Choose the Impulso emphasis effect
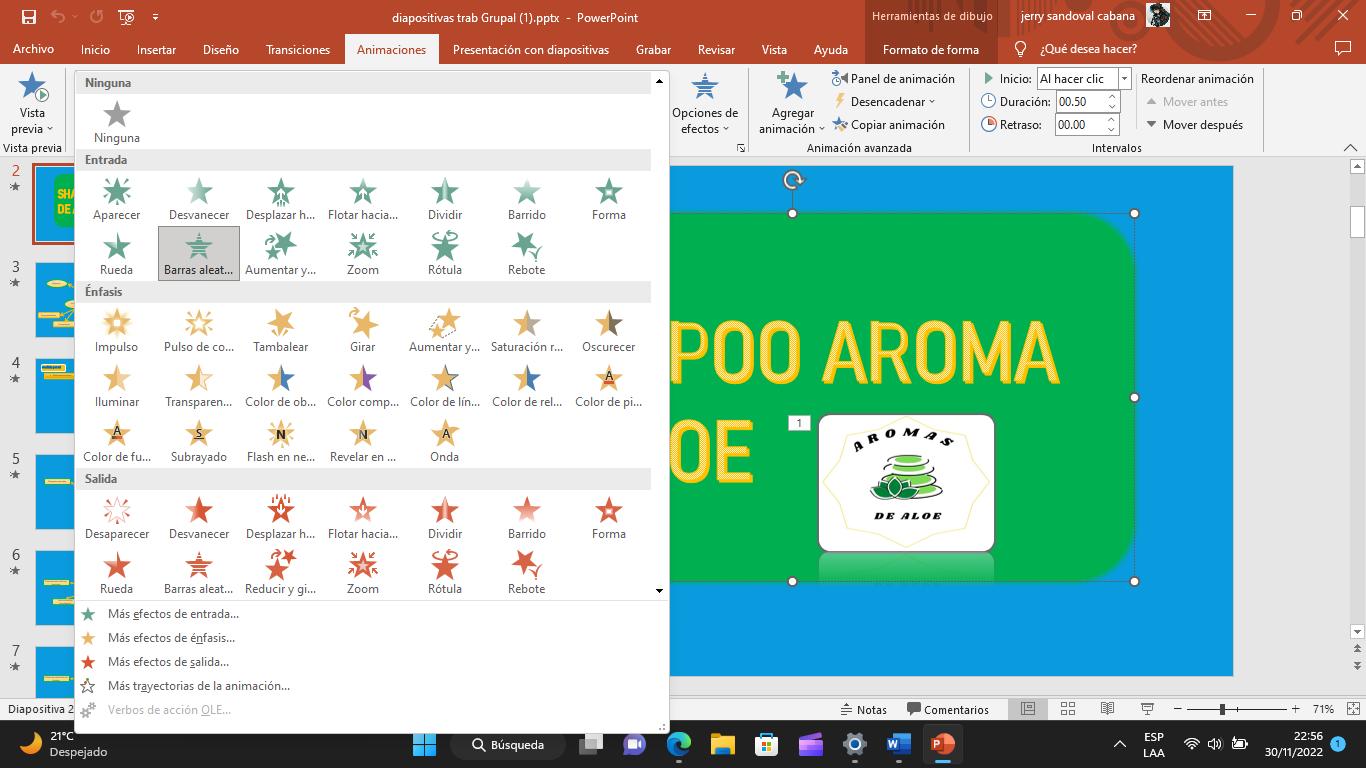This screenshot has width=1366, height=768. point(117,330)
